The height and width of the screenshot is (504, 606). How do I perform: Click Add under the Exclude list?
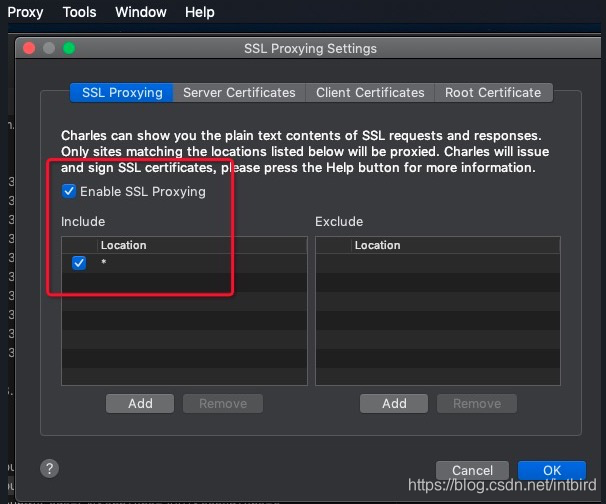coord(394,404)
